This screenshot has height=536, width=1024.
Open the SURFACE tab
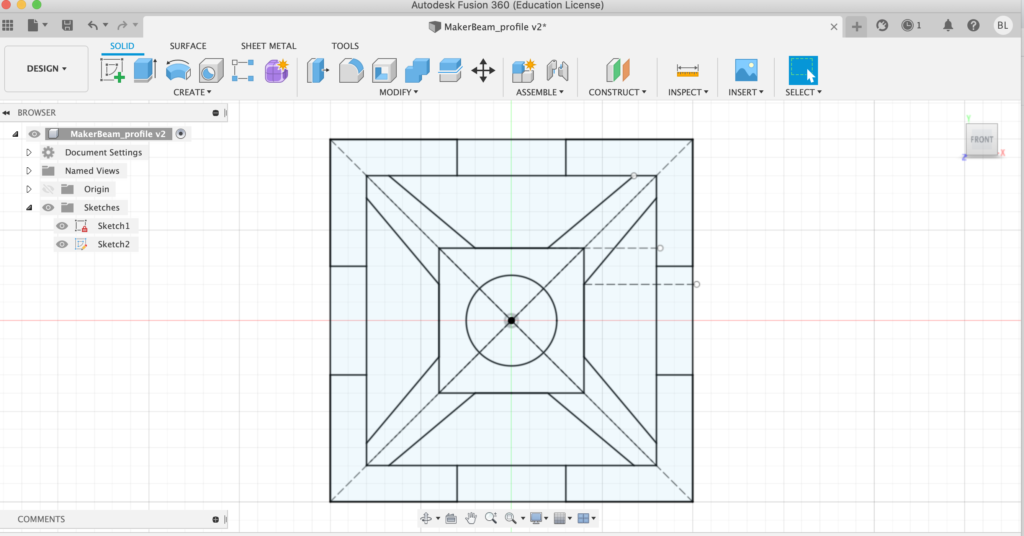188,46
